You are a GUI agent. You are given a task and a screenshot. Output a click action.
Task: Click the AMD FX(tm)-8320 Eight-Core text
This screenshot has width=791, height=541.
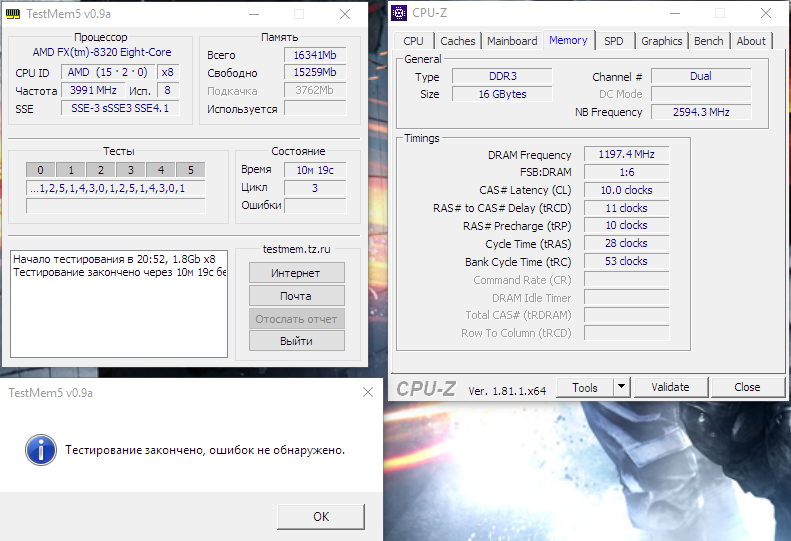(102, 52)
